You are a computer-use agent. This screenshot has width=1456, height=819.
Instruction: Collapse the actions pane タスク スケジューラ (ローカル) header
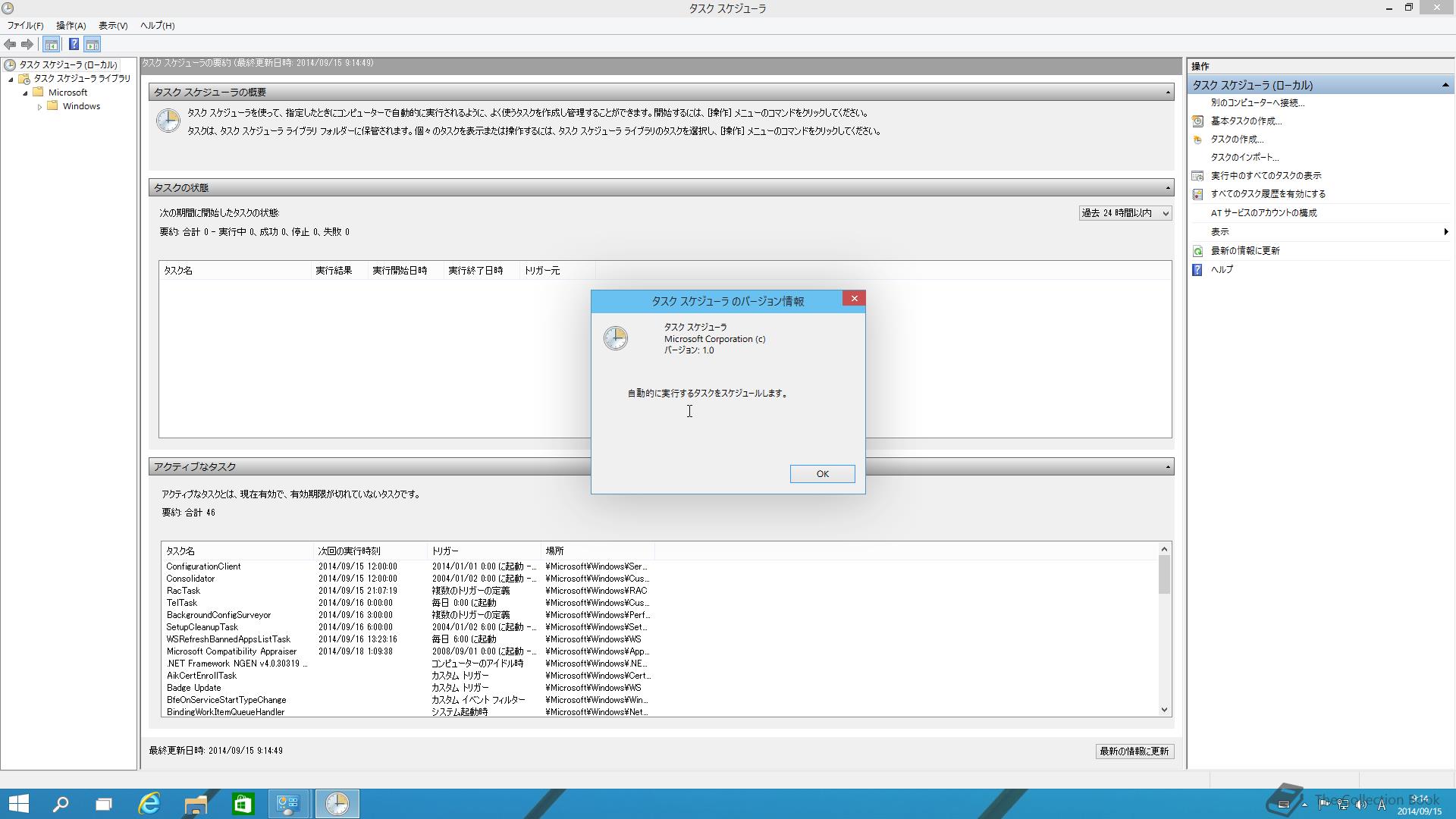point(1445,85)
